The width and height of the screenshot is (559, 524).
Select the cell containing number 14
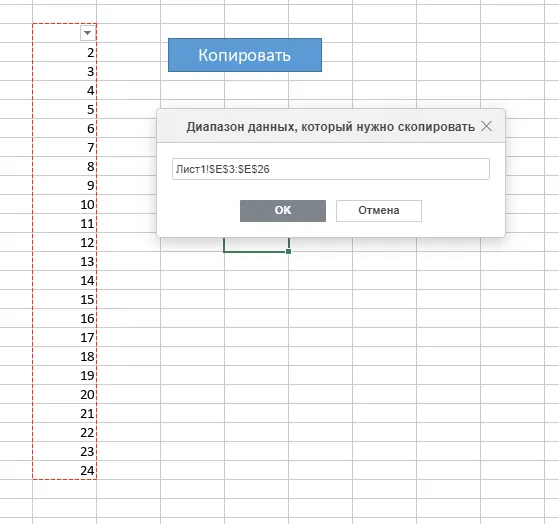(x=65, y=280)
